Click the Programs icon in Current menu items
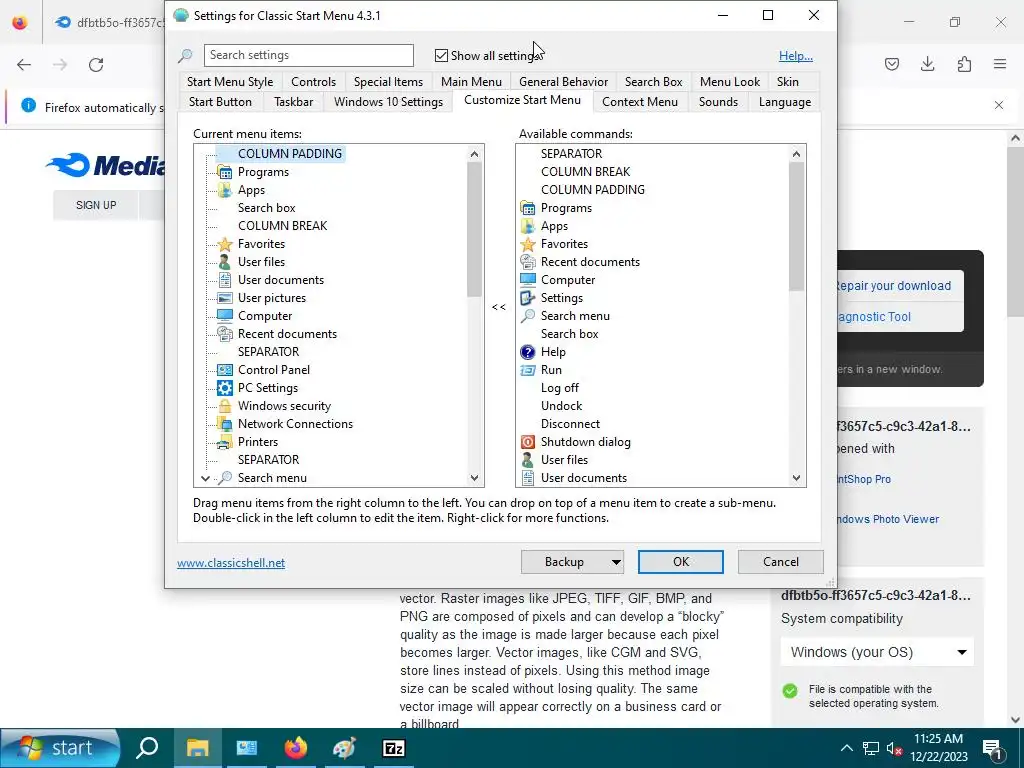 (225, 172)
